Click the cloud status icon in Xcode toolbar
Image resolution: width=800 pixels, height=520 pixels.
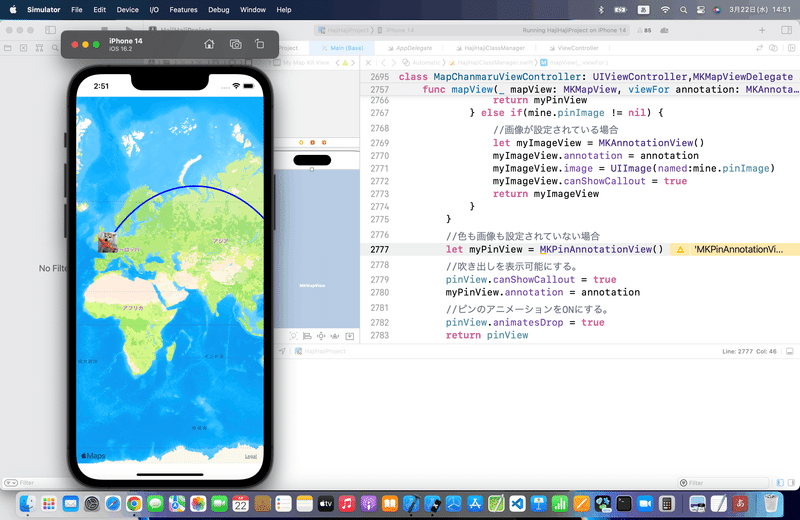(x=664, y=30)
